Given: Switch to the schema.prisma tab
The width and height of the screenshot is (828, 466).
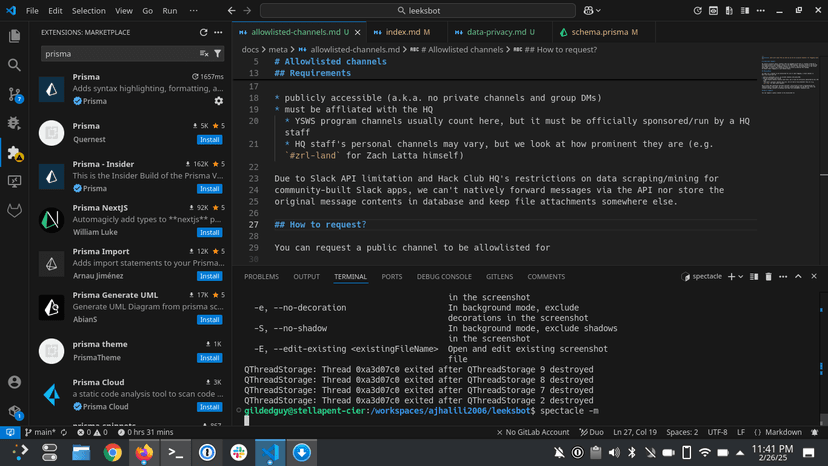Looking at the screenshot, I should pos(600,32).
